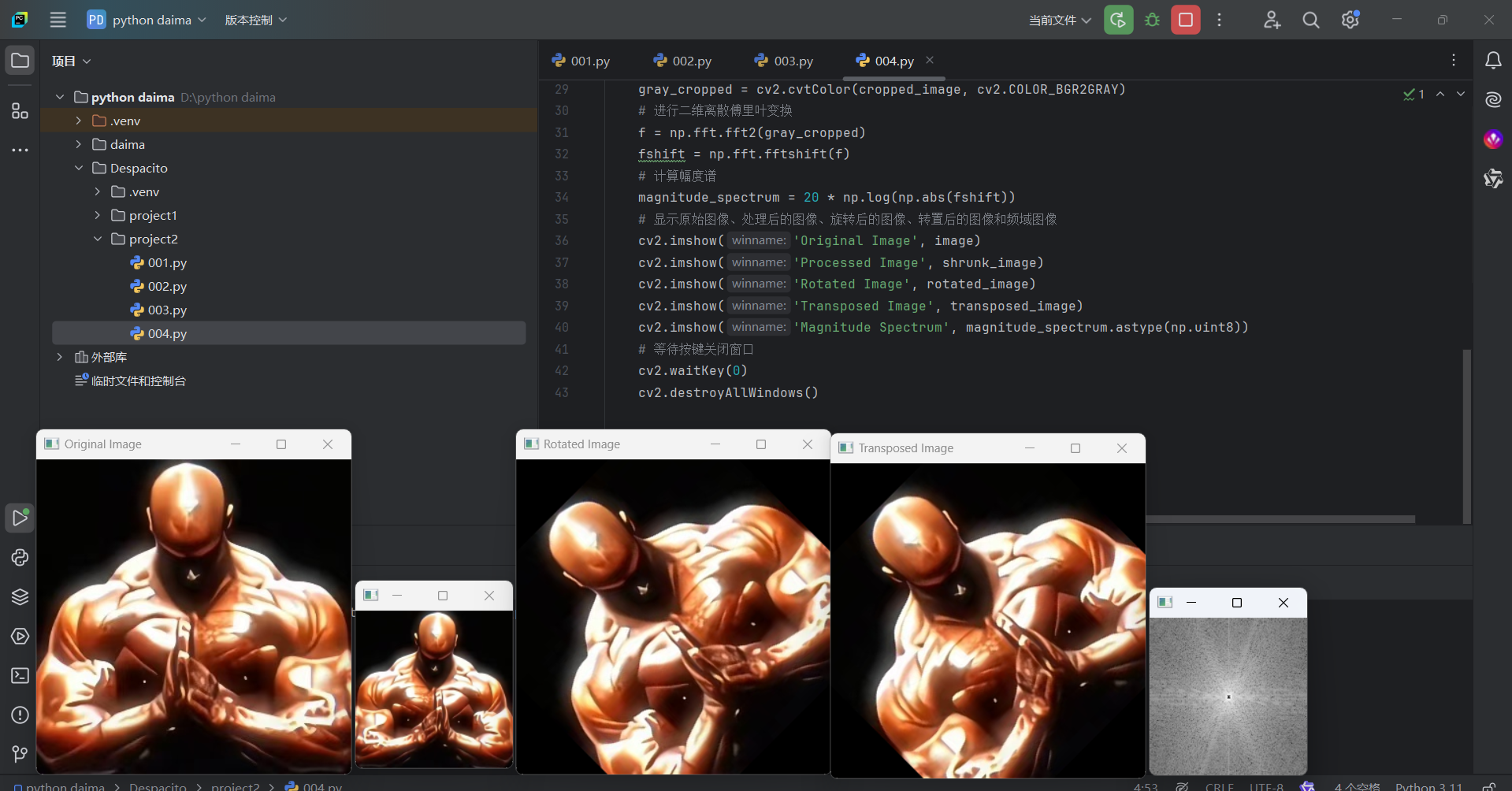Close the 004.py editor tab

point(930,60)
